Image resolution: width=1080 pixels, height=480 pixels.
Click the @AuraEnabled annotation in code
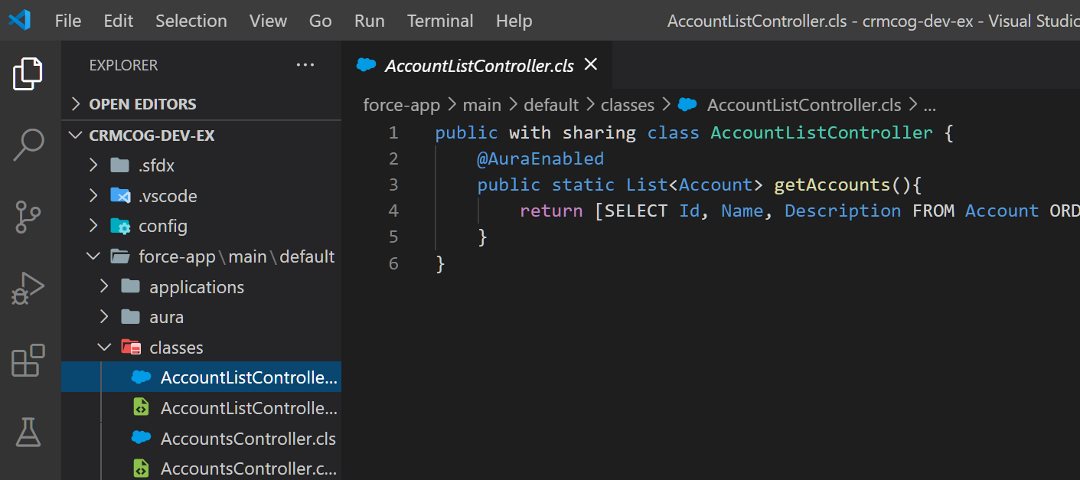pos(541,158)
